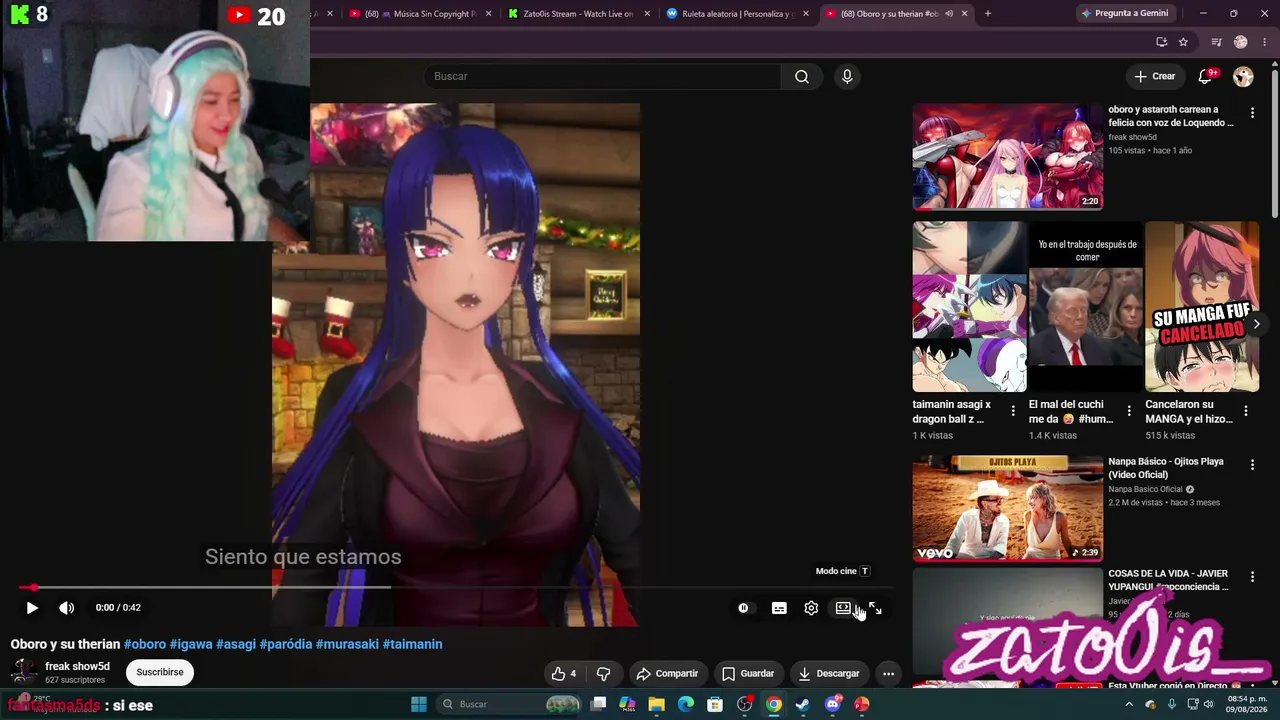This screenshot has width=1280, height=720.
Task: Open the #paródia hashtag link
Action: point(286,644)
